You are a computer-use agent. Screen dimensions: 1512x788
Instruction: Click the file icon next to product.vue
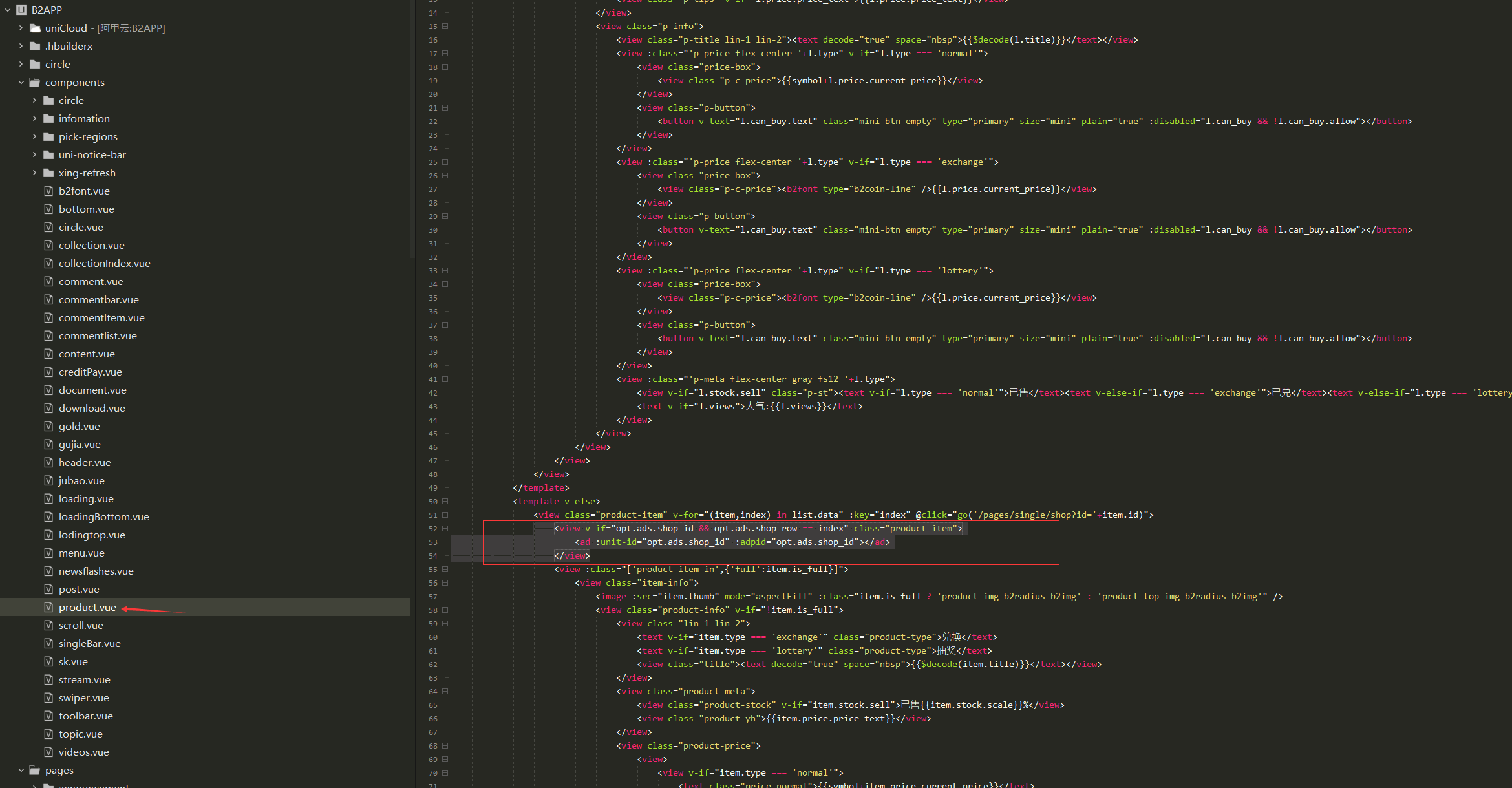click(x=48, y=607)
